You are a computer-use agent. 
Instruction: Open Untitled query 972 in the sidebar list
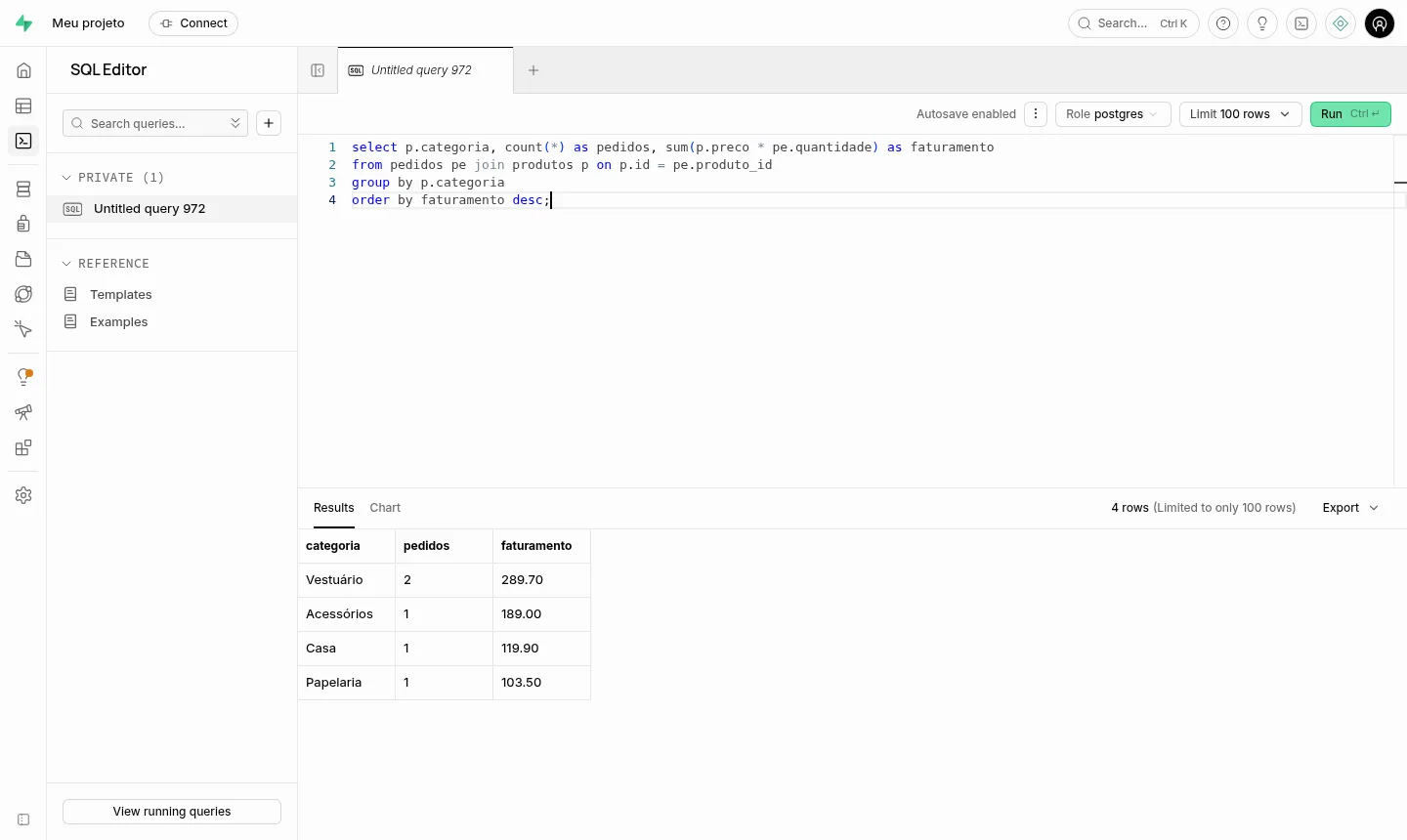[x=172, y=209]
